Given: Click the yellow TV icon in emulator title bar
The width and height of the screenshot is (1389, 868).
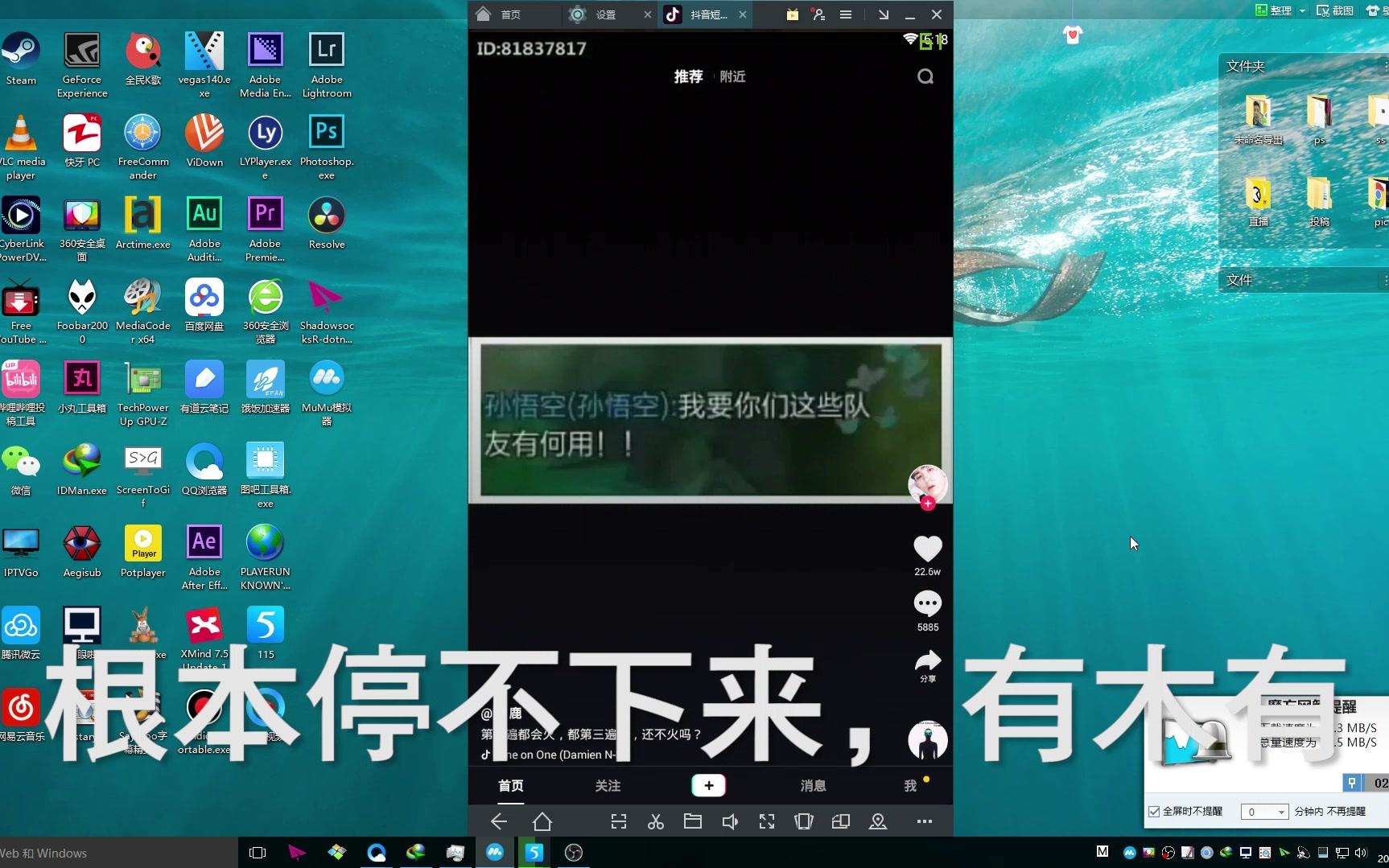Looking at the screenshot, I should tap(793, 14).
